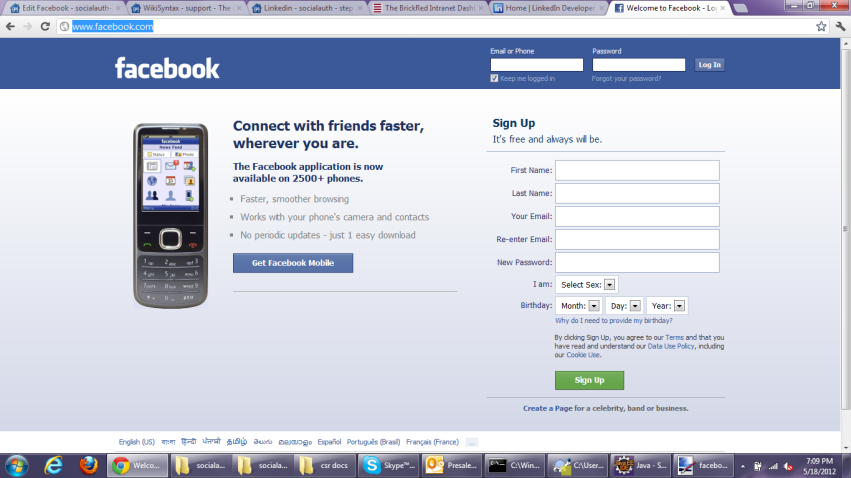Viewport: 851px width, 478px height.
Task: Open the Skype taskbar item
Action: [x=388, y=466]
